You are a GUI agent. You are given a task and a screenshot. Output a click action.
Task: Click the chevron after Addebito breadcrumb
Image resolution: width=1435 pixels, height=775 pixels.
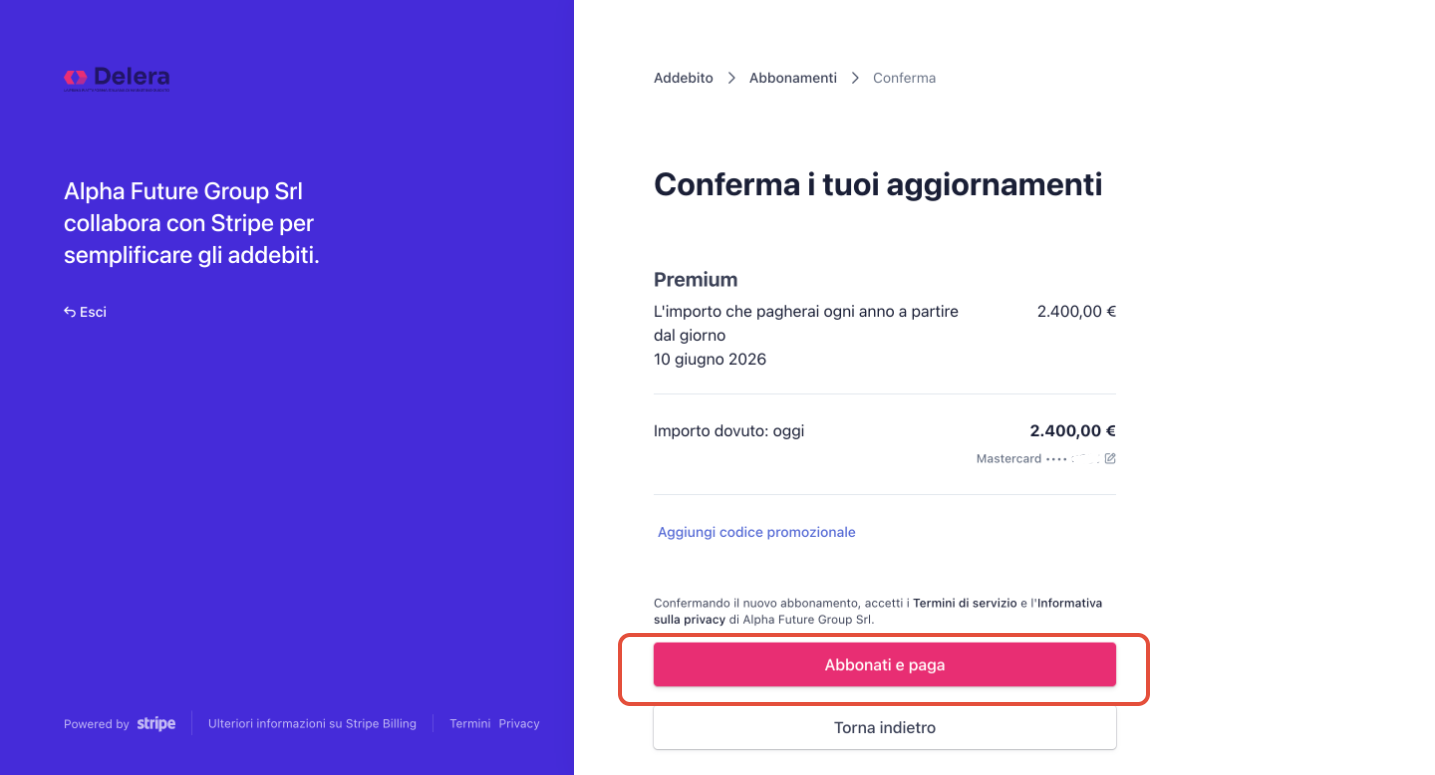click(x=731, y=78)
